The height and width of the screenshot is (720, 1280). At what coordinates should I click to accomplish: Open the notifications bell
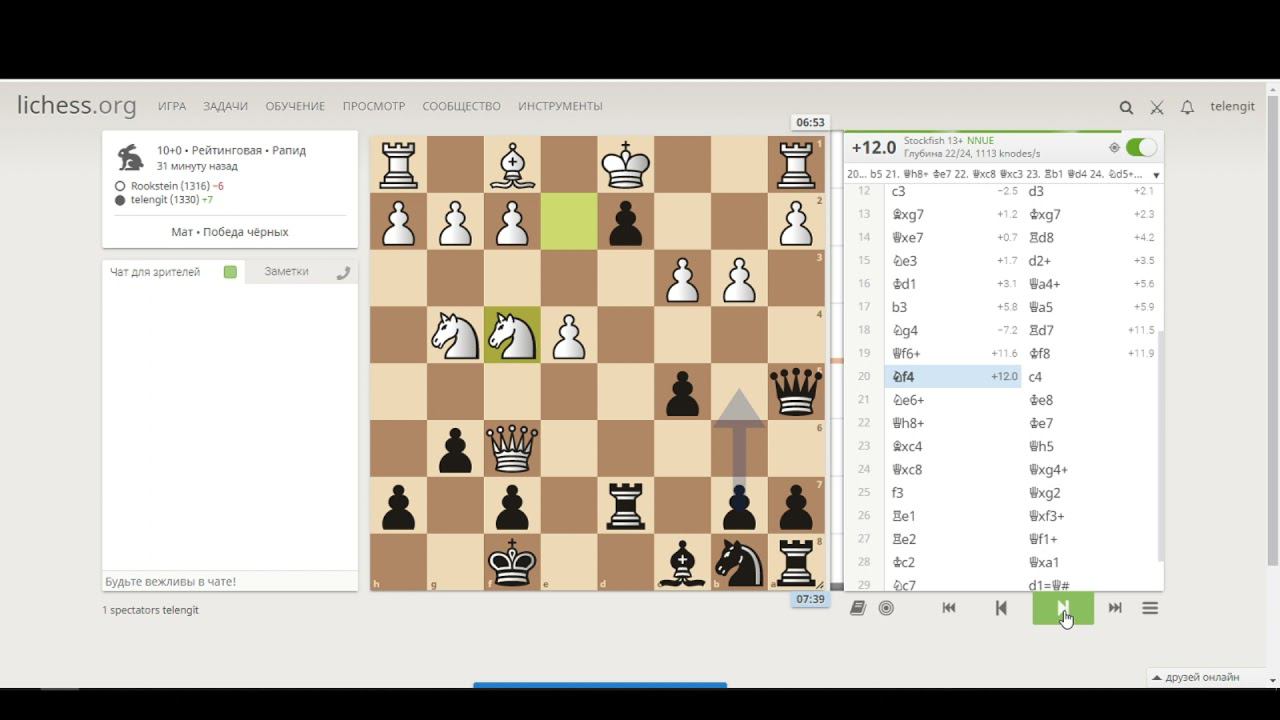click(1187, 107)
